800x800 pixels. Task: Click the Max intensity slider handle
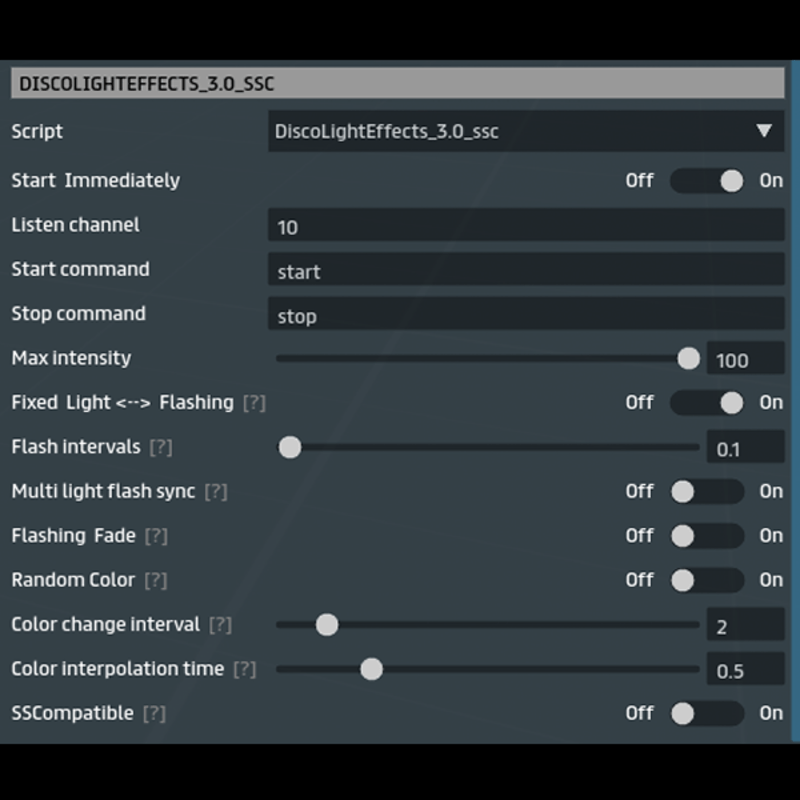point(688,358)
